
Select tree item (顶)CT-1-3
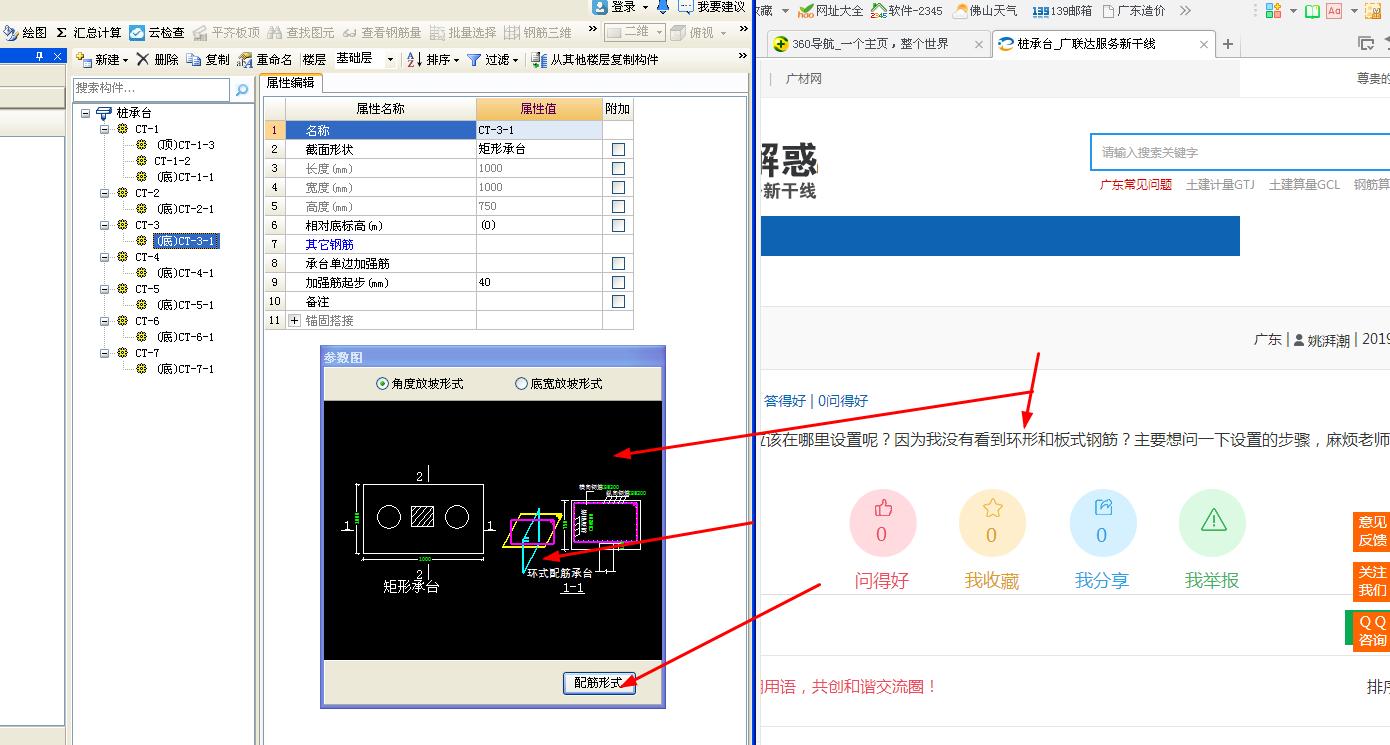point(185,145)
